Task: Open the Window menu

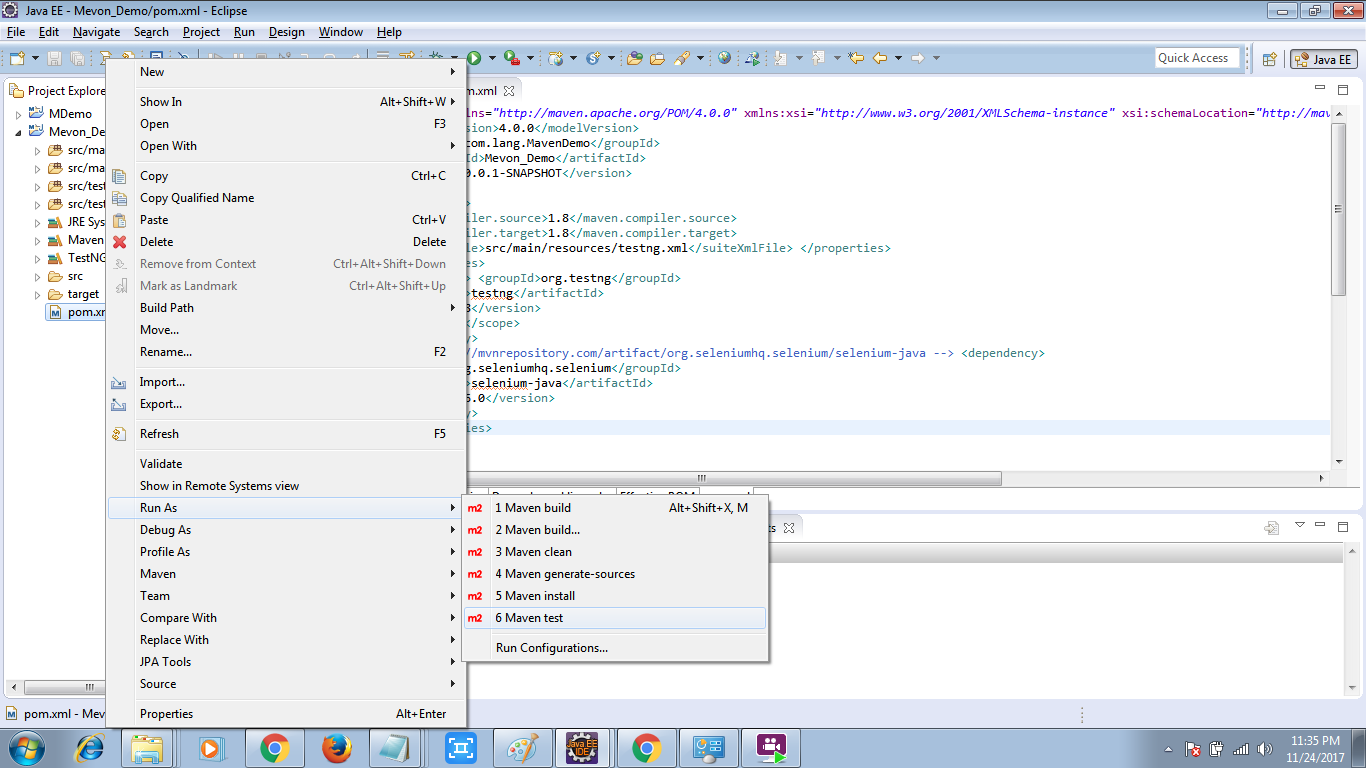Action: [x=340, y=31]
